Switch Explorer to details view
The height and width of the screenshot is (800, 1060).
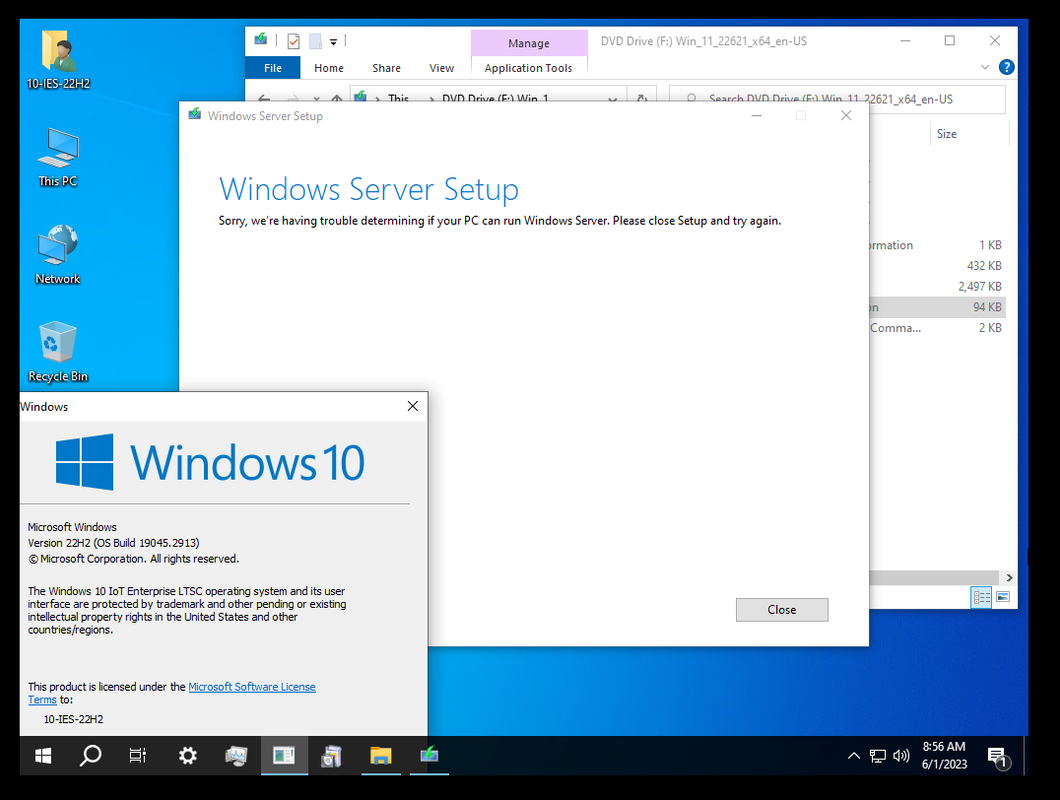[982, 597]
